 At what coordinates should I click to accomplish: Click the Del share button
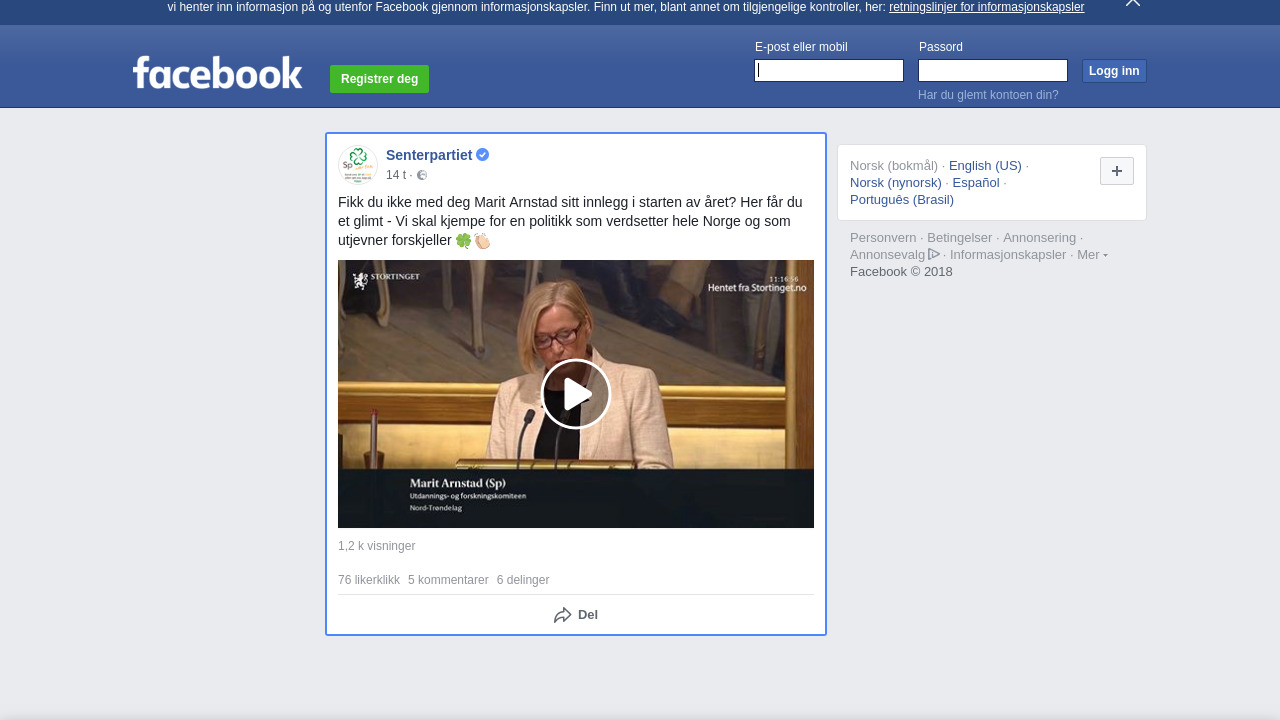coord(576,615)
